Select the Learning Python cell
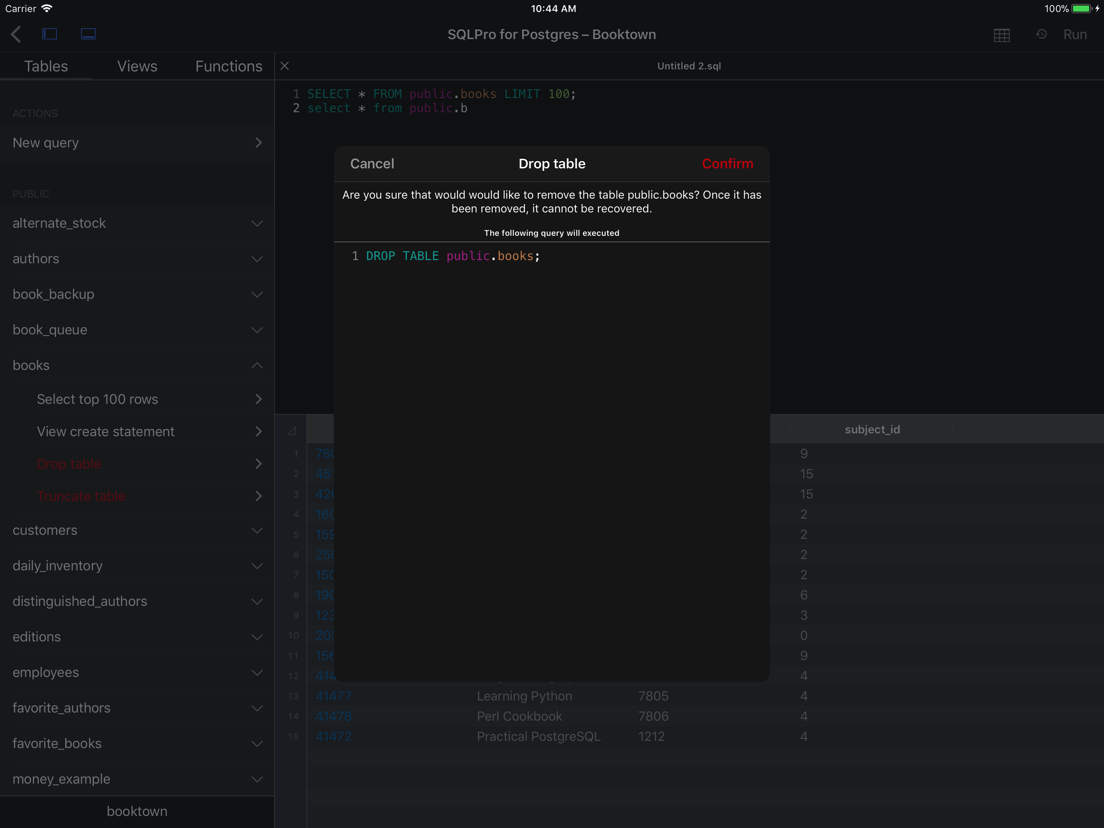The width and height of the screenshot is (1104, 828). point(525,696)
